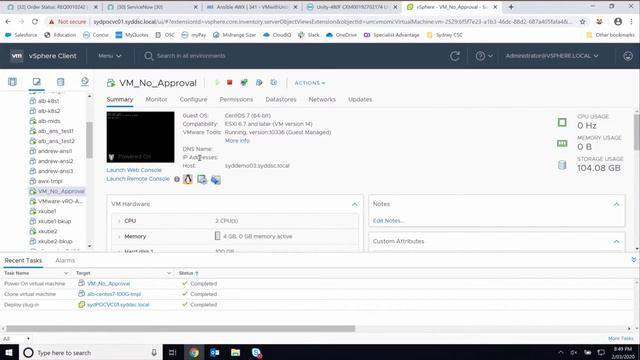Select xkube1-bkup in the inventory tree

tap(54, 221)
